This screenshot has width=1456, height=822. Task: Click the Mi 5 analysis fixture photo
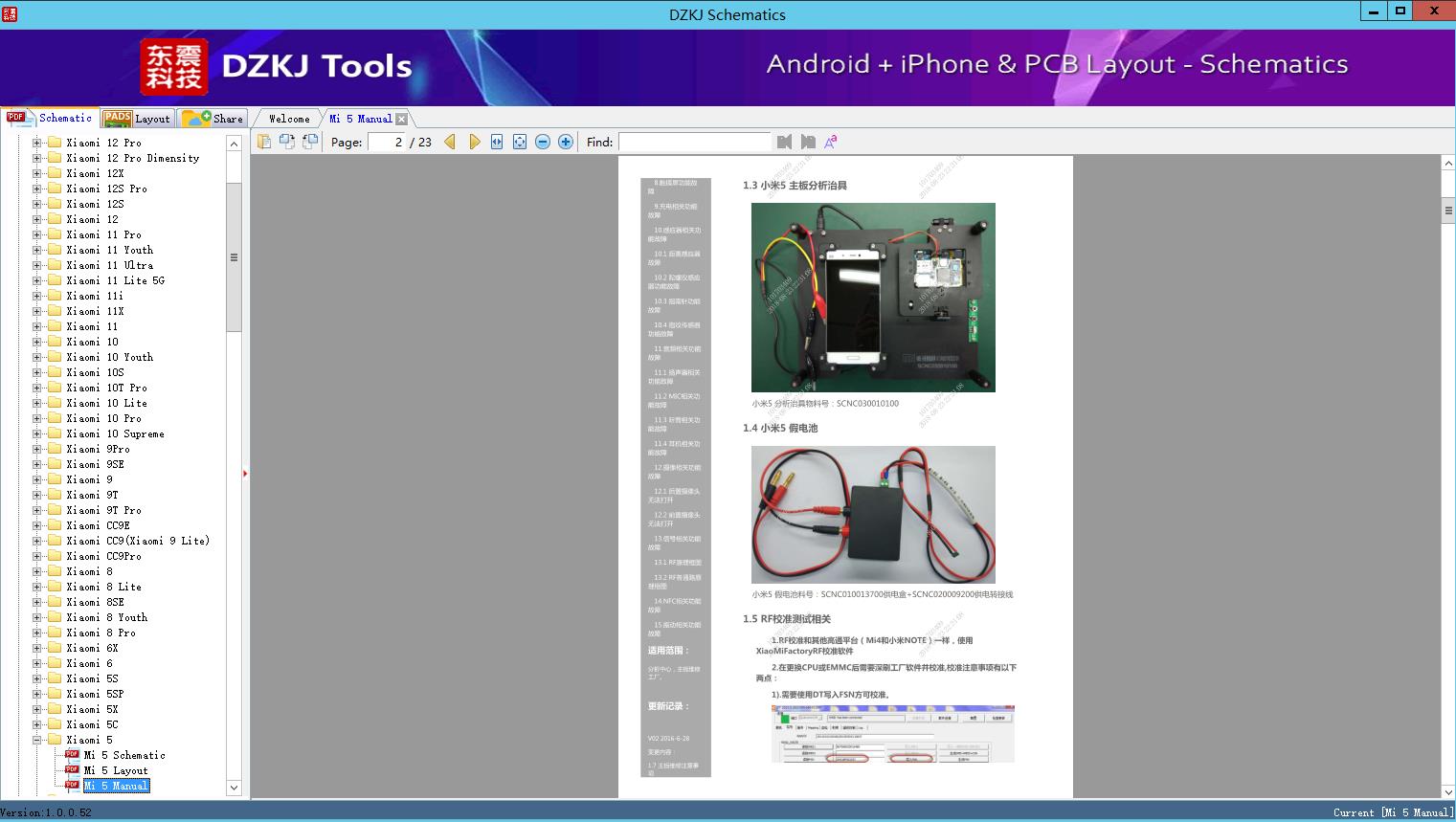873,297
